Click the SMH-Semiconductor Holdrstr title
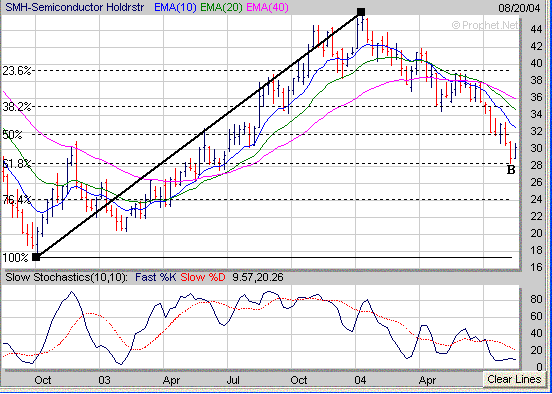Viewport: 552px width, 394px height. click(x=75, y=7)
